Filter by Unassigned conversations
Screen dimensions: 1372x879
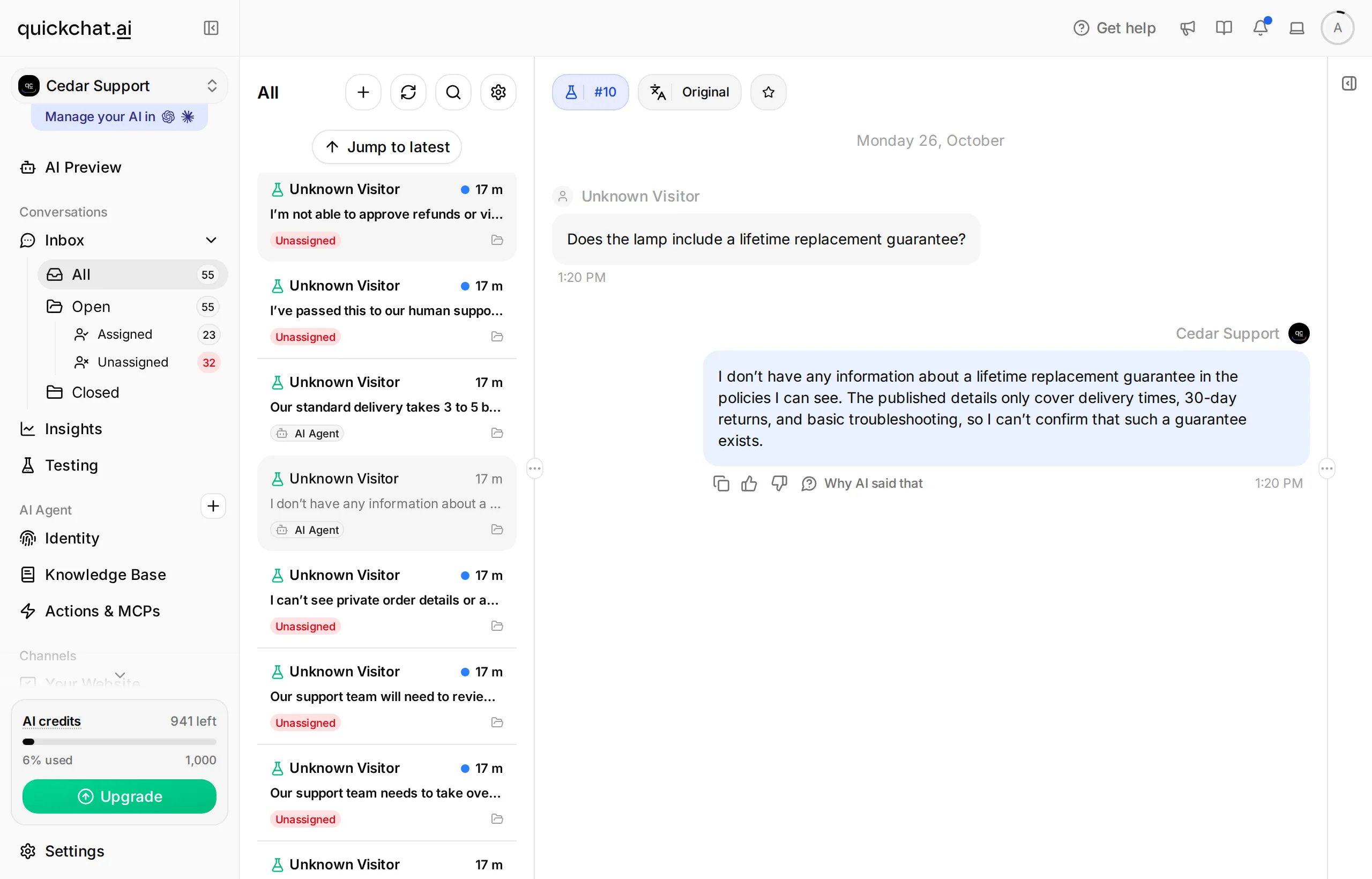coord(147,362)
